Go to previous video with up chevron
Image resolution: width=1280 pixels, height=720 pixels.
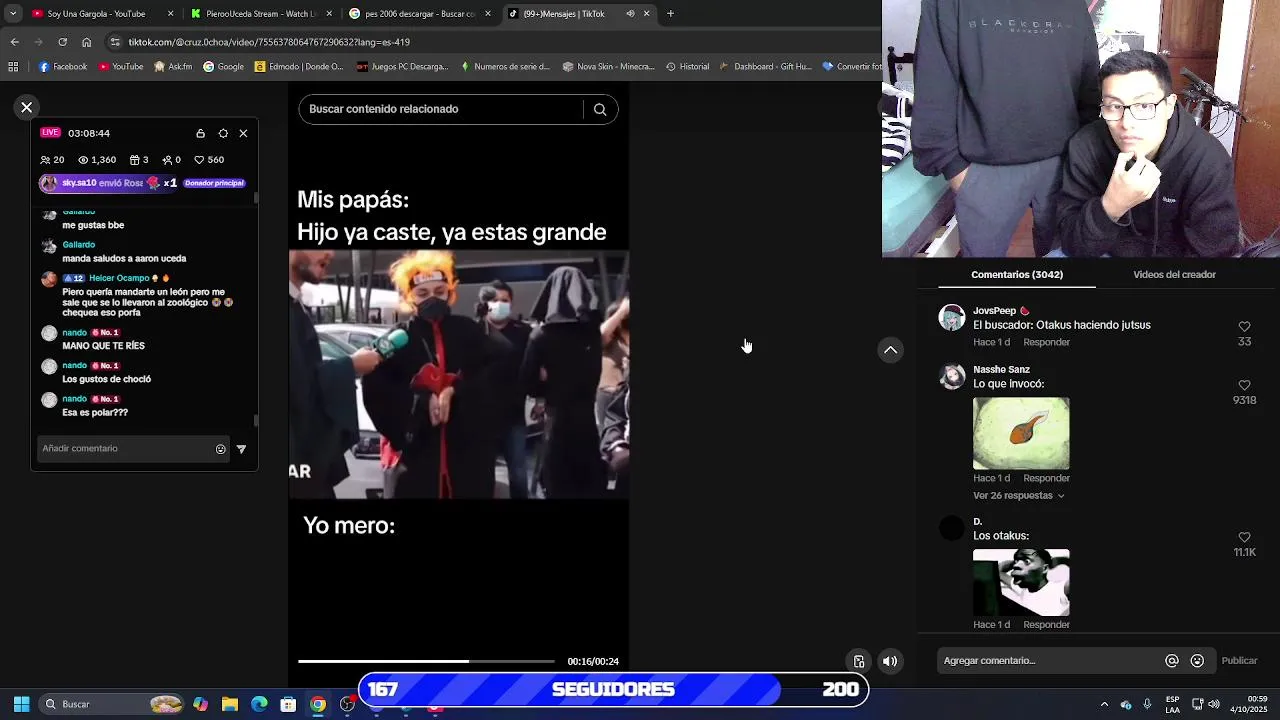[890, 350]
